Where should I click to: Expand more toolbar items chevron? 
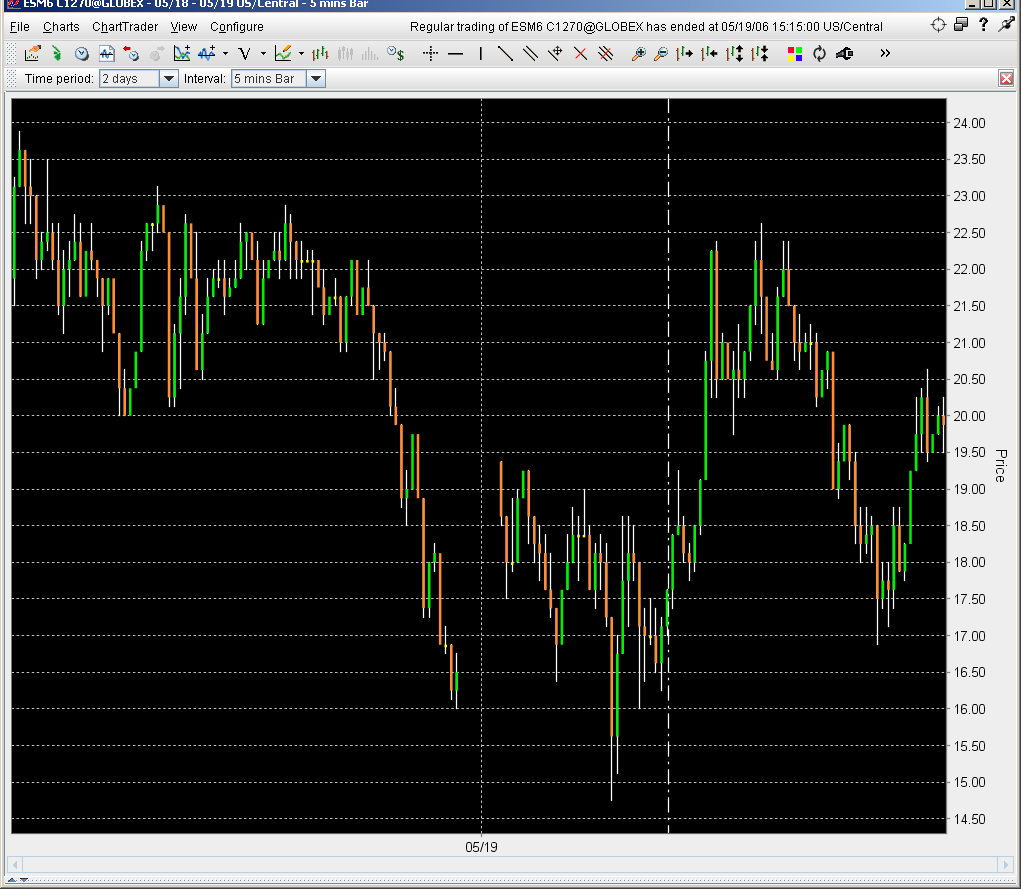click(x=885, y=53)
